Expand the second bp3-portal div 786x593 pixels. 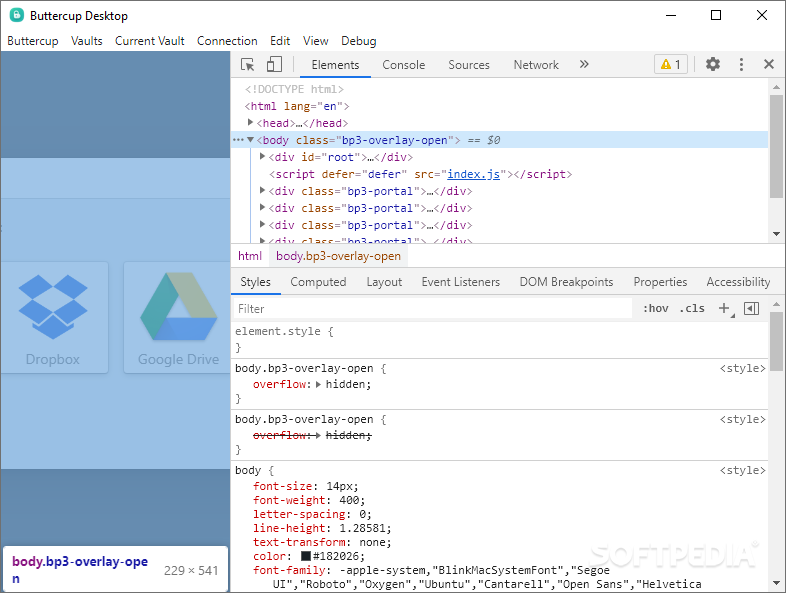tap(262, 208)
